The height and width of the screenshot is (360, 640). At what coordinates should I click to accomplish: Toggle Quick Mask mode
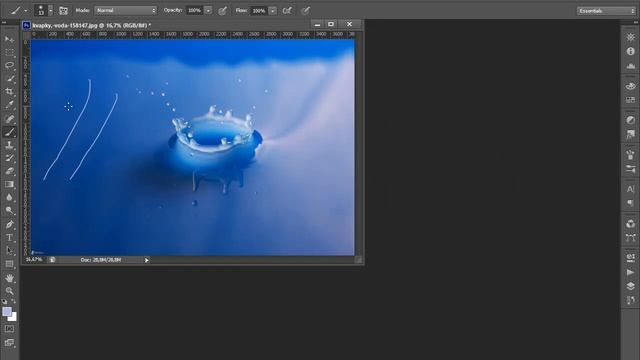[9, 329]
